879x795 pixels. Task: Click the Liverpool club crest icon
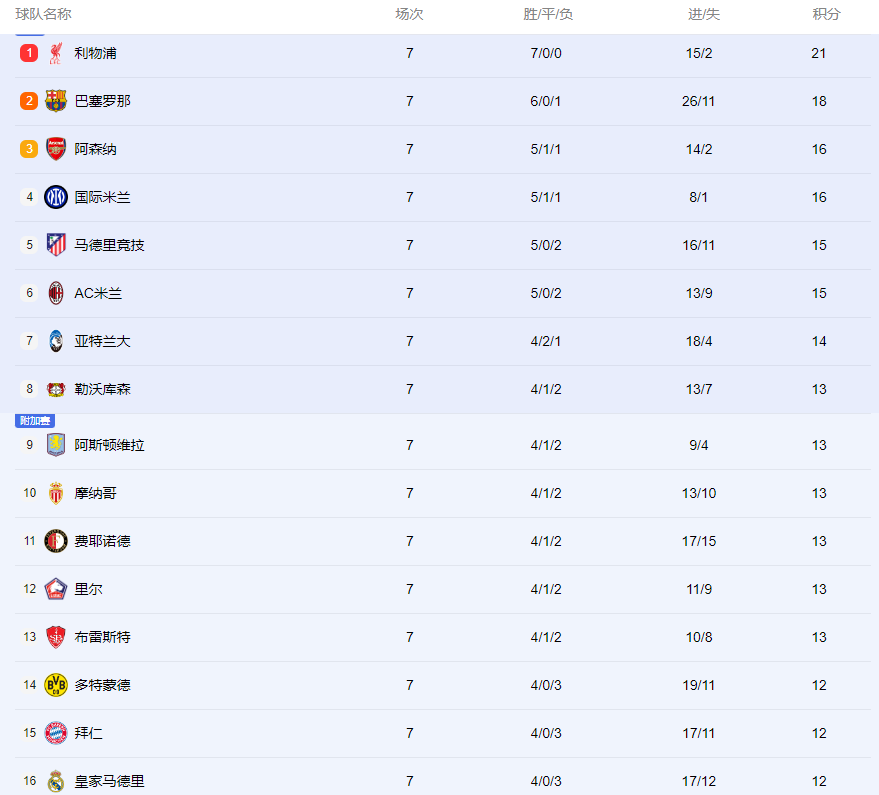(x=55, y=53)
